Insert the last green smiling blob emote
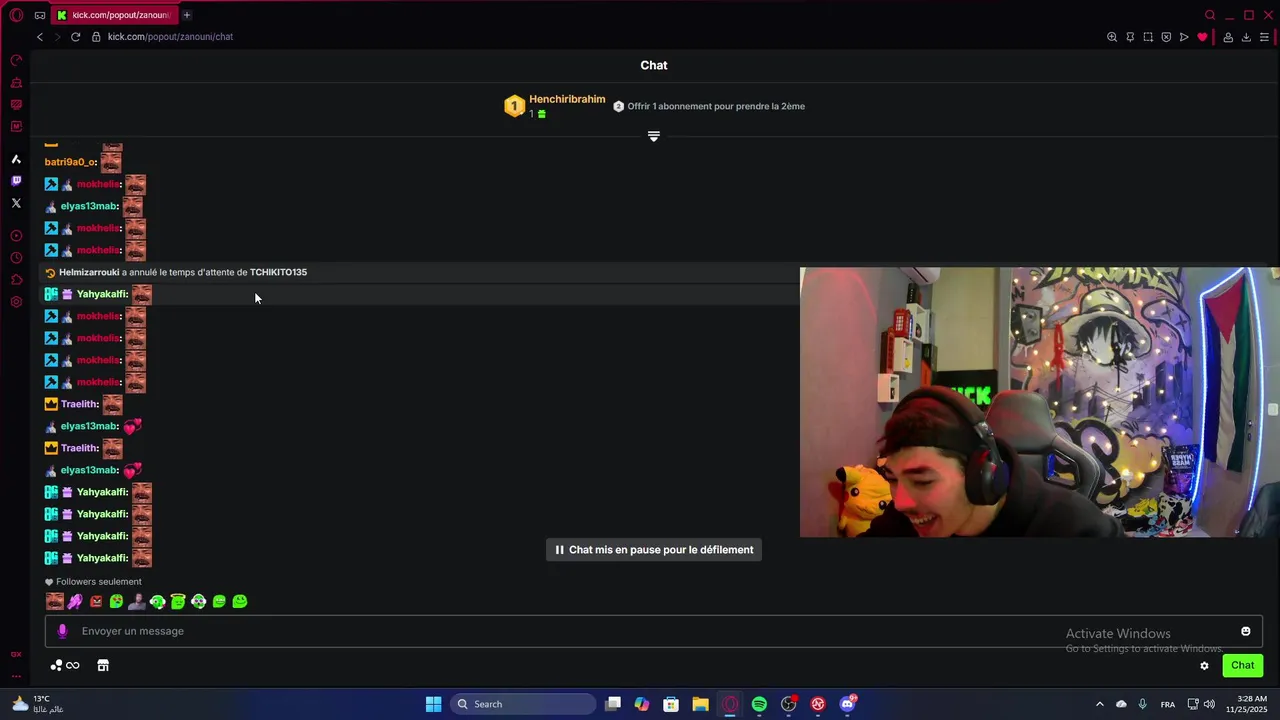Screen dimensions: 1280x720 pos(240,601)
